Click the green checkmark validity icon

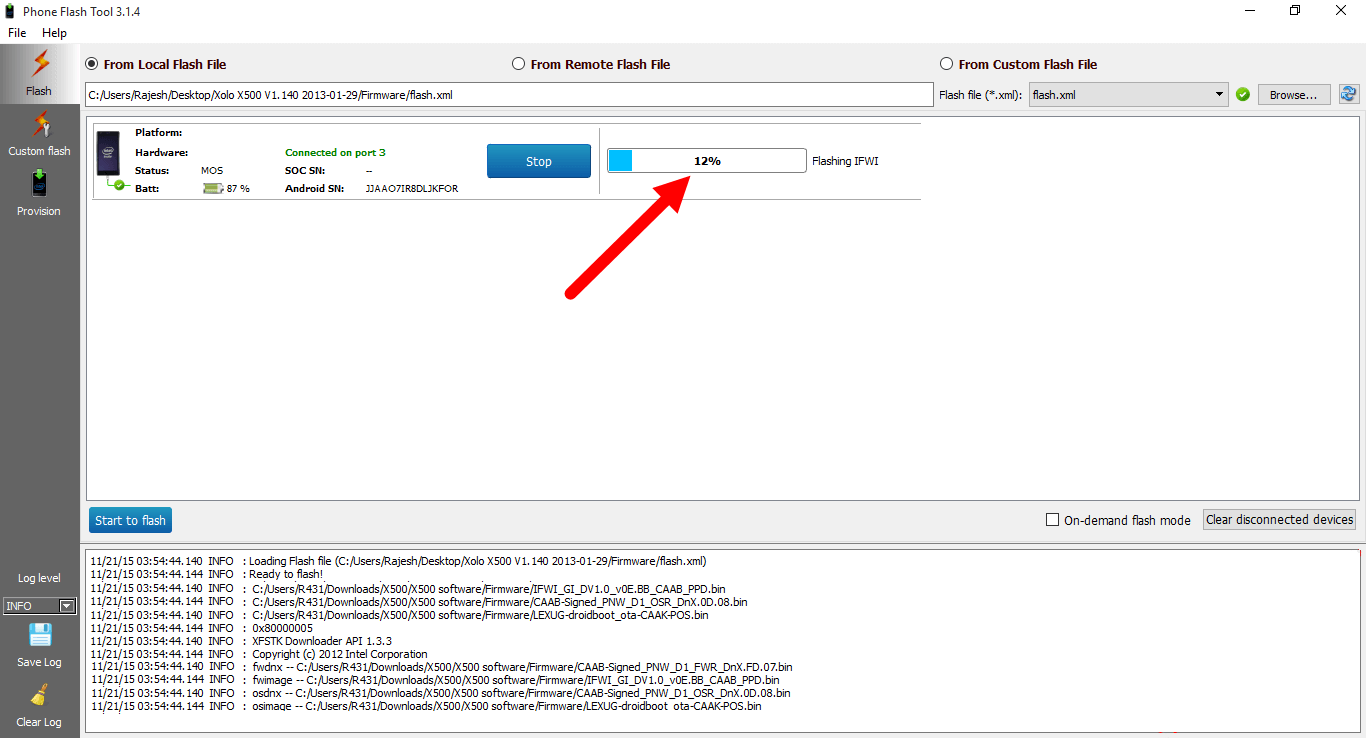coord(1243,95)
